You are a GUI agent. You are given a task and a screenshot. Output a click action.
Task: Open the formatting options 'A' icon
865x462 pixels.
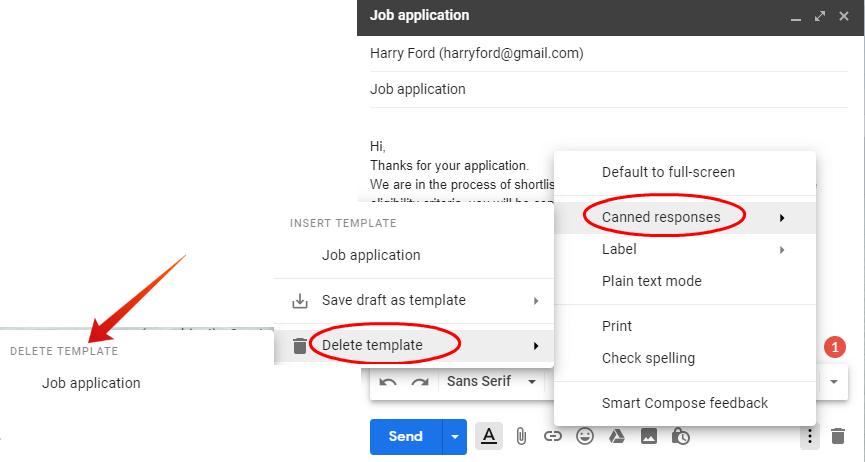(489, 437)
